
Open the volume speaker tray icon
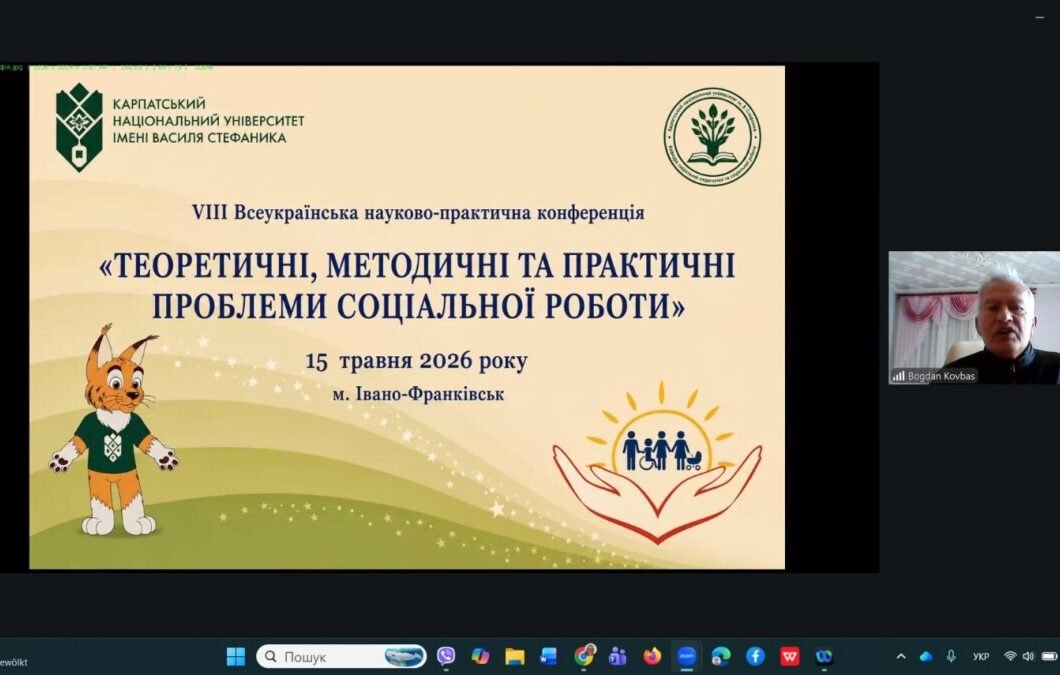pyautogui.click(x=1028, y=656)
